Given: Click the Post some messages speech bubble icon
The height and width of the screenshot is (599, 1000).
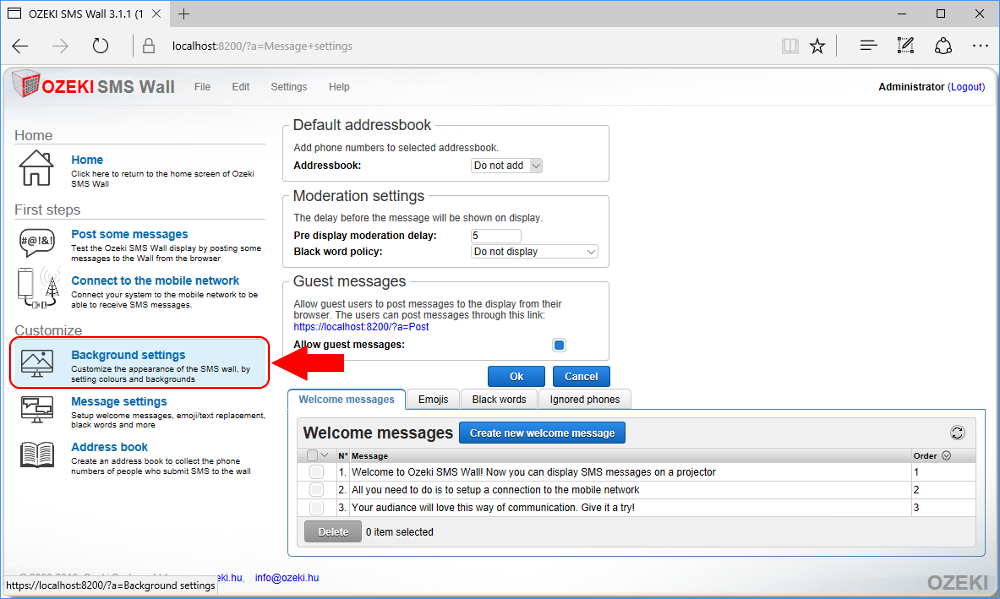Looking at the screenshot, I should [x=37, y=242].
